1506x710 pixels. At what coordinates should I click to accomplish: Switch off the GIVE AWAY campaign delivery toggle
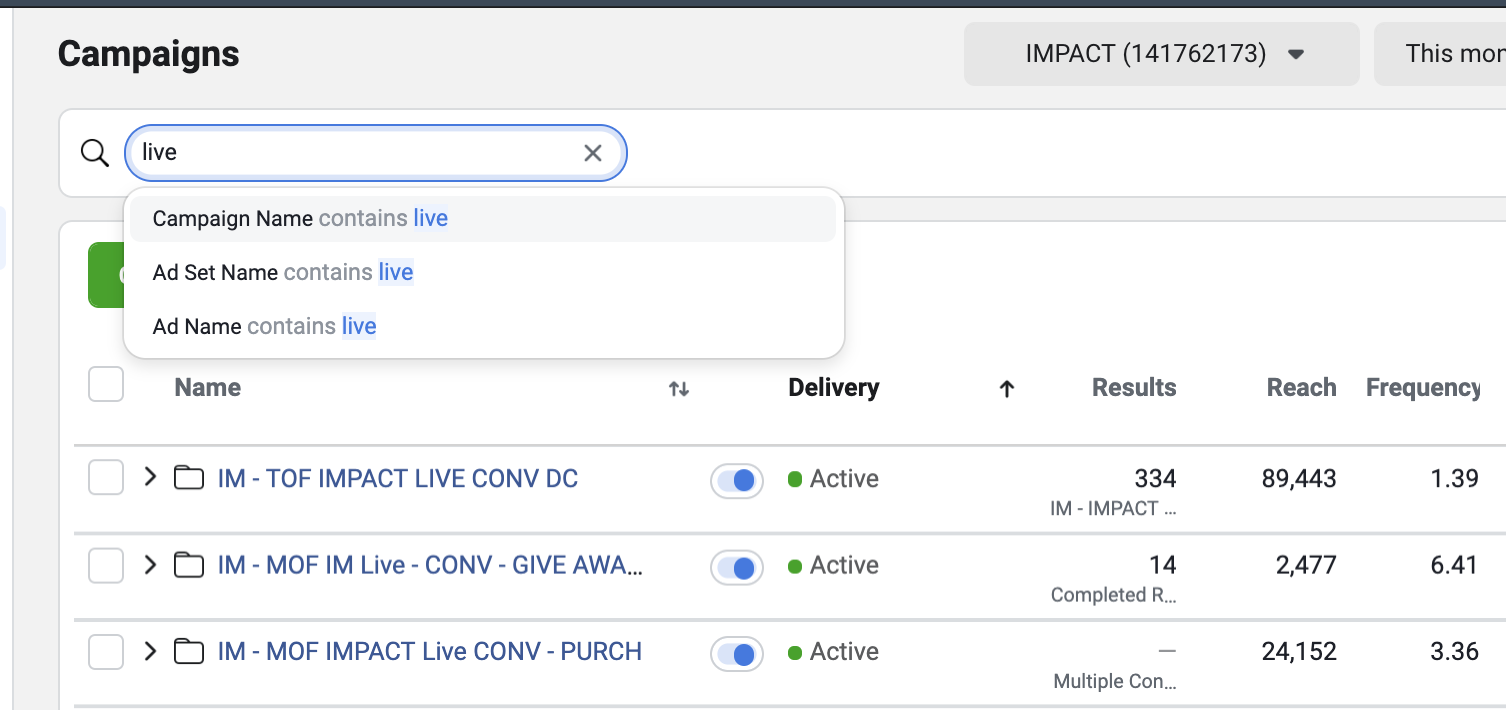pyautogui.click(x=736, y=567)
